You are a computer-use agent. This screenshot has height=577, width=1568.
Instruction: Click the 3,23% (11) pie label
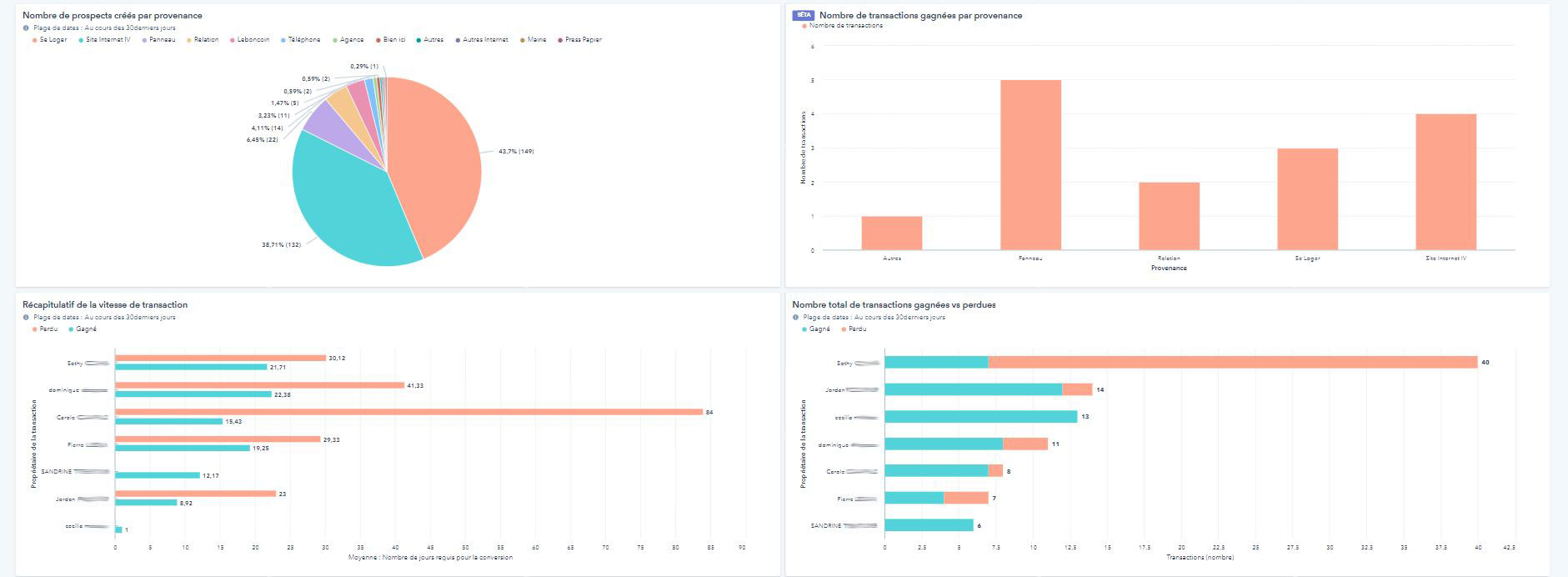pos(273,115)
